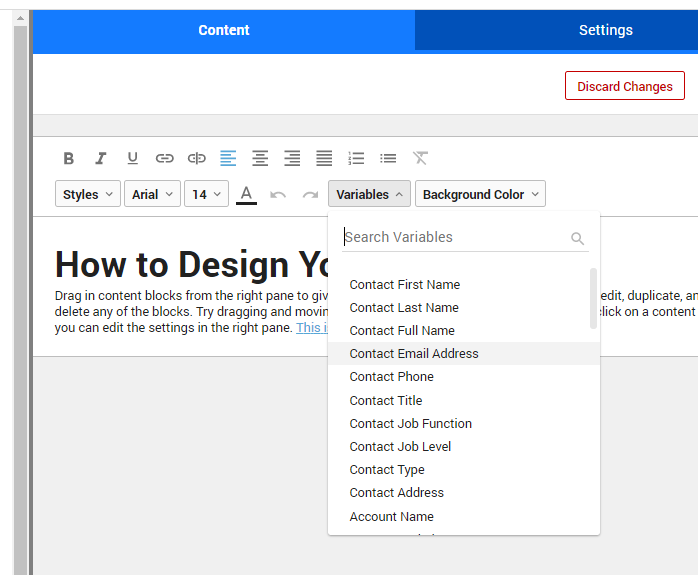Click the left page scrollbar up arrow
This screenshot has width=698, height=575.
point(20,18)
